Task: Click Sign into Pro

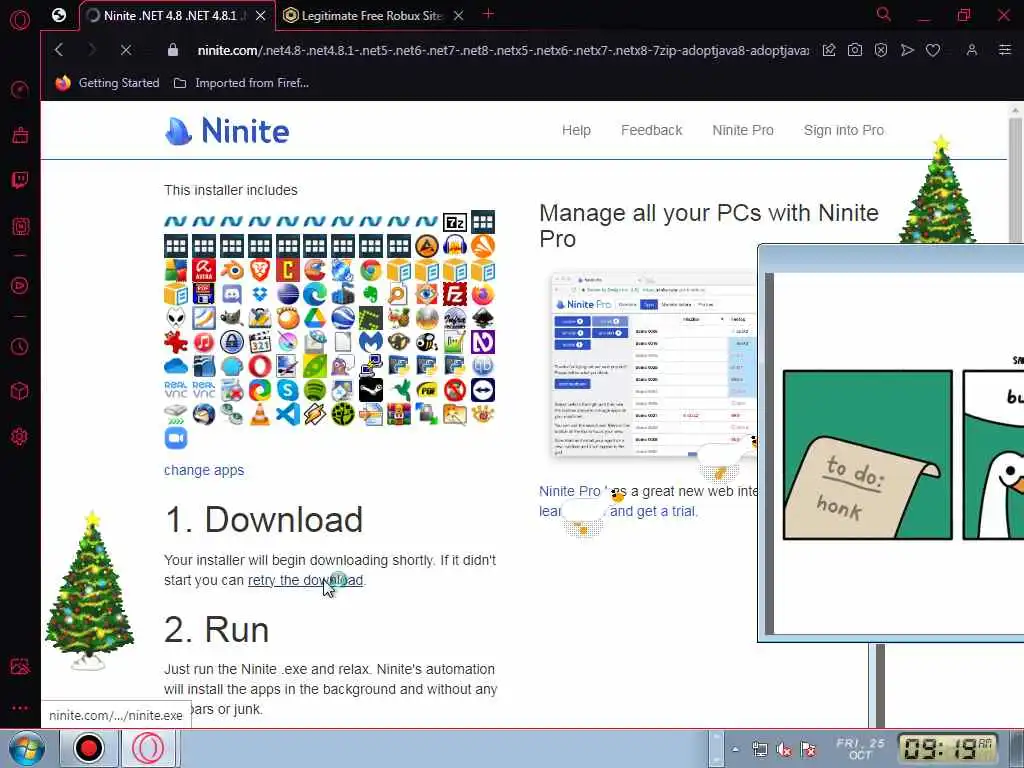Action: (844, 130)
